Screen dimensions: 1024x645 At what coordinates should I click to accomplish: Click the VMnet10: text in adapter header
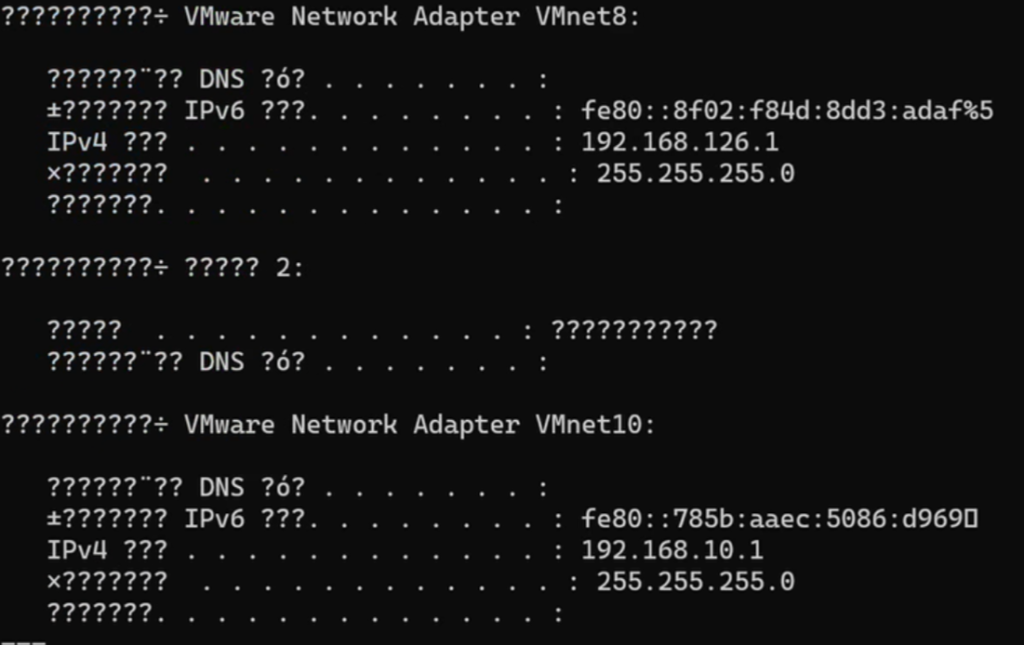click(x=595, y=425)
